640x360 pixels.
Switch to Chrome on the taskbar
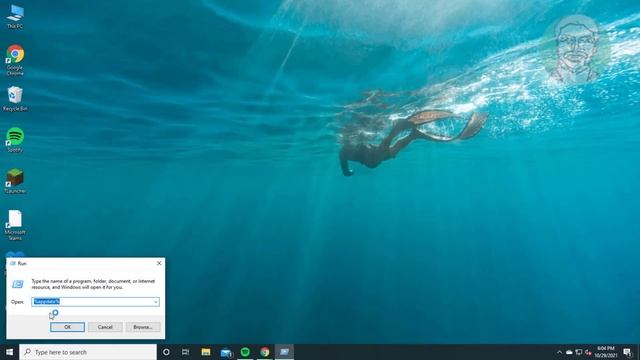[x=264, y=352]
